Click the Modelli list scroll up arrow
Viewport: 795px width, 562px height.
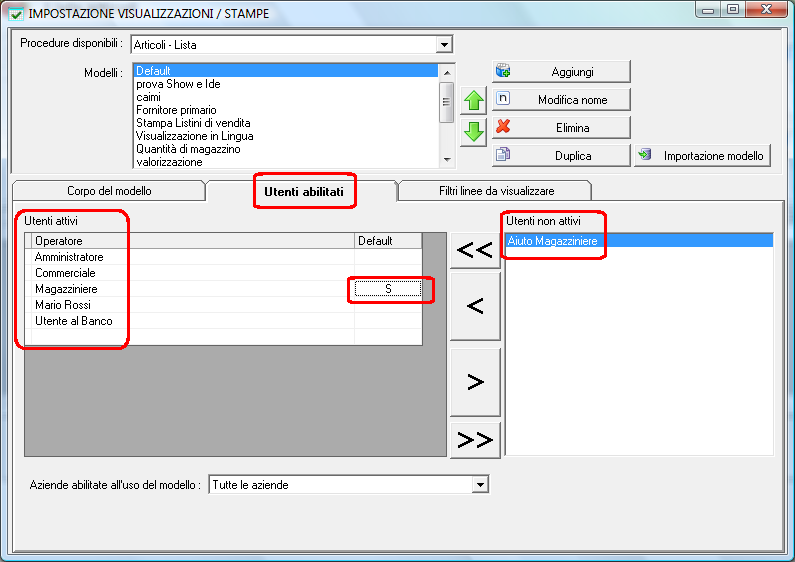coord(447,73)
